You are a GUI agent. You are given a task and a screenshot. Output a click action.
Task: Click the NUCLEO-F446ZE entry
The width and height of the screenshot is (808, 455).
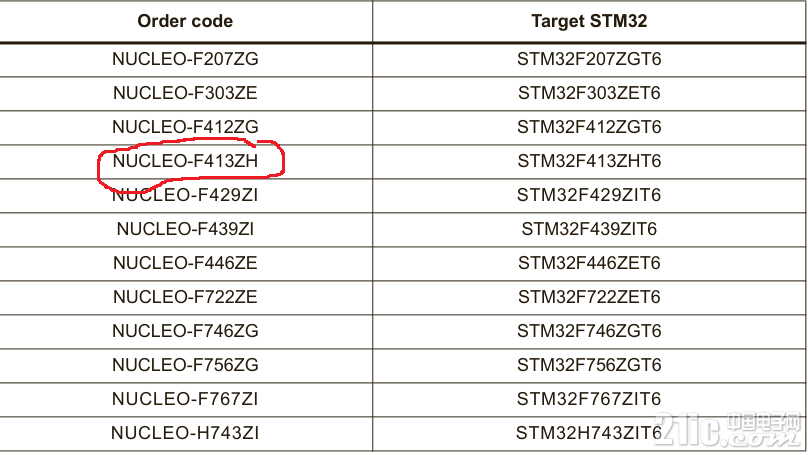pyautogui.click(x=185, y=263)
